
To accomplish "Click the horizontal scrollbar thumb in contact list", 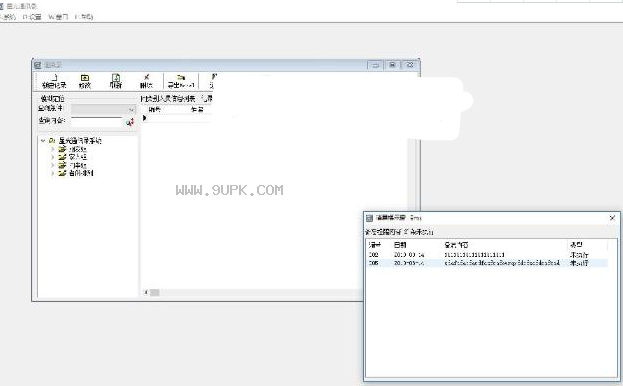I will tap(155, 293).
